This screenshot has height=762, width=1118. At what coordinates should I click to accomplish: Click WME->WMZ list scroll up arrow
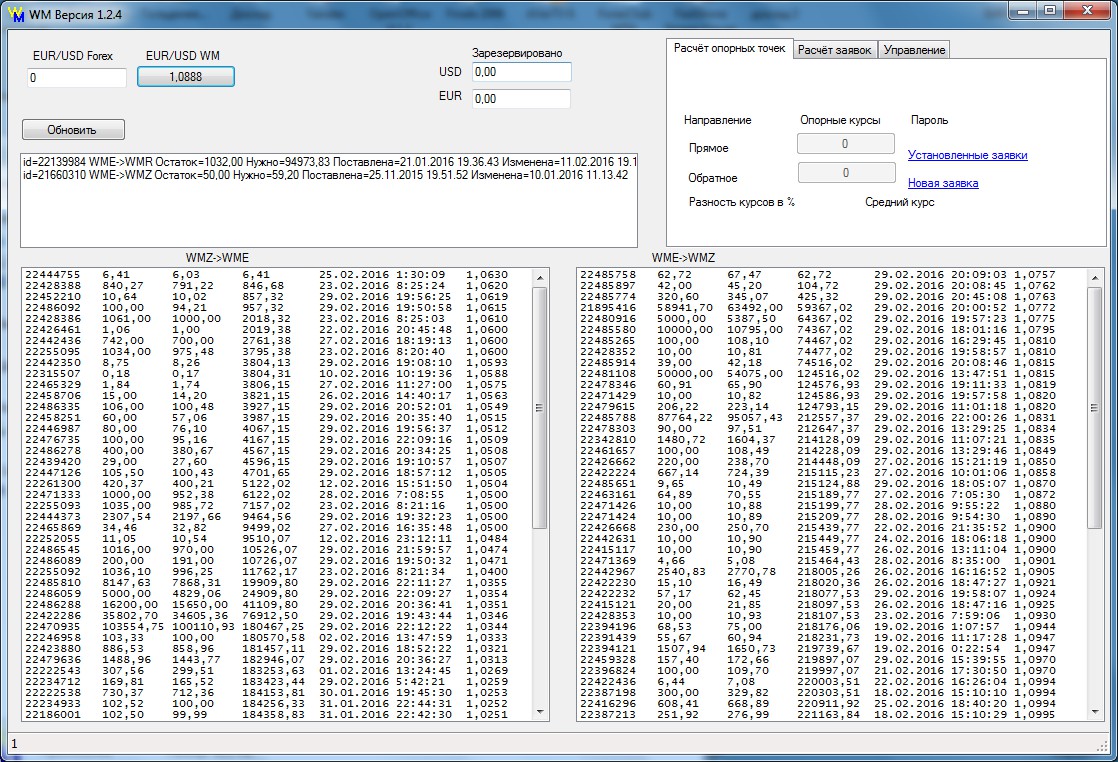pyautogui.click(x=1094, y=277)
